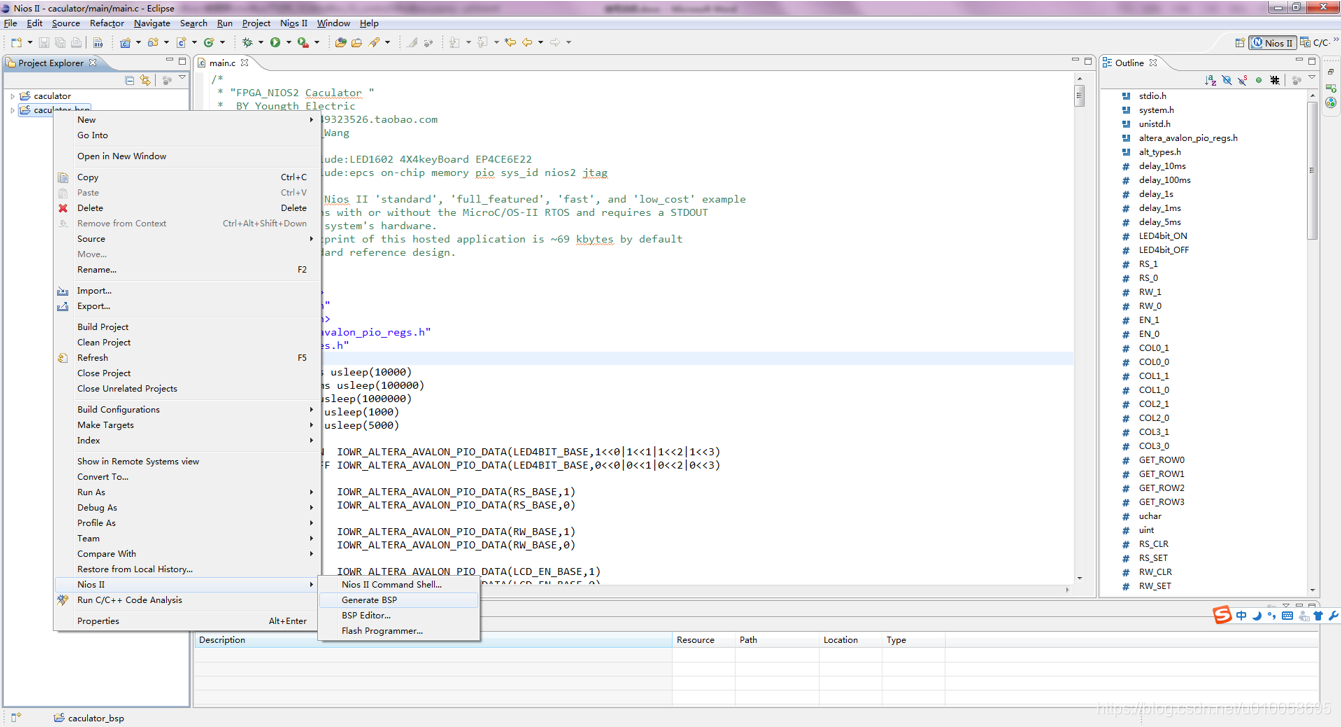Select LED4bit_ON in the Outline list
The image size is (1341, 727).
coord(1163,236)
